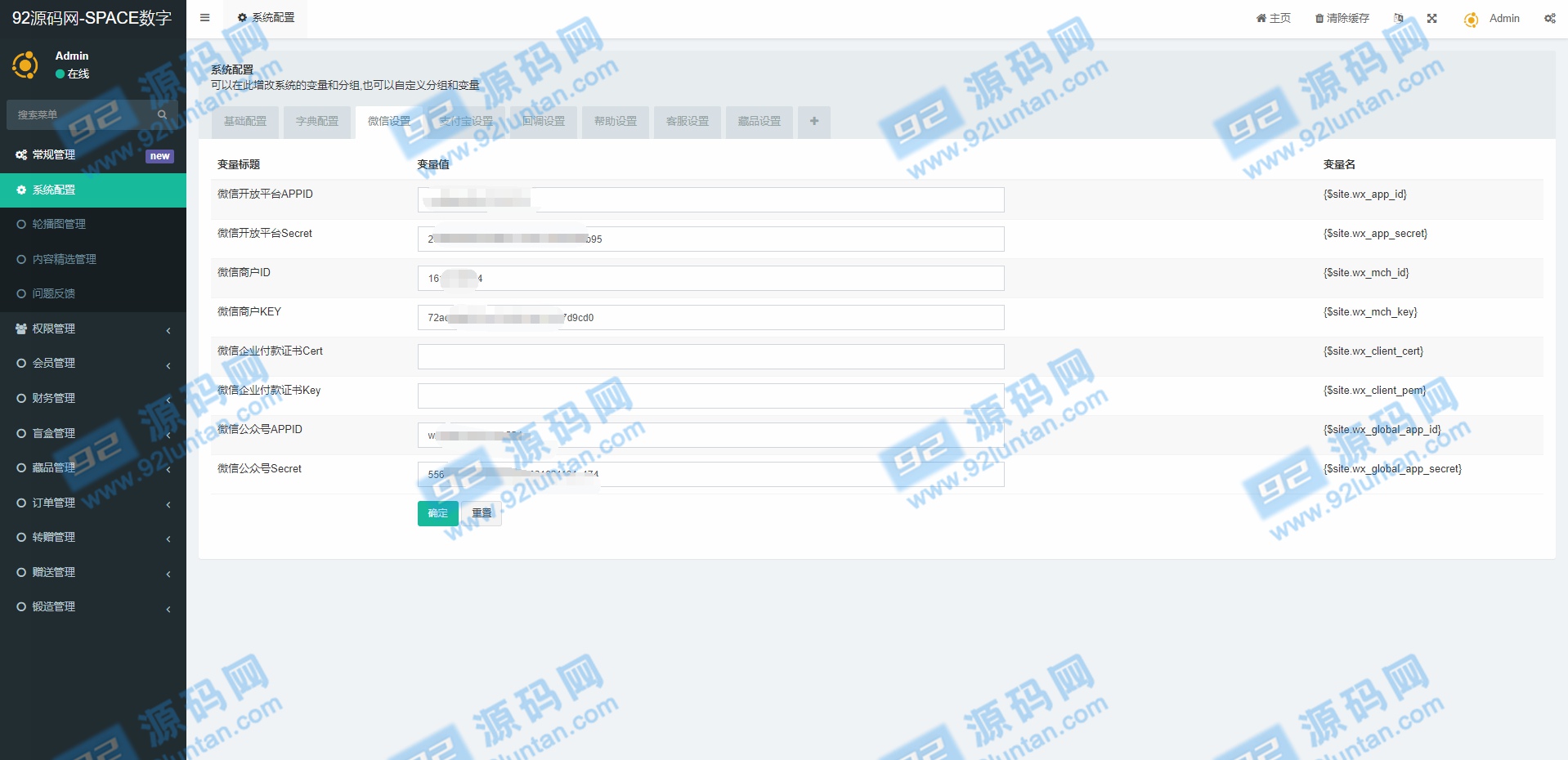Open 问题反馈 in the sidebar
Screen dimensions: 1568x760
(x=93, y=293)
